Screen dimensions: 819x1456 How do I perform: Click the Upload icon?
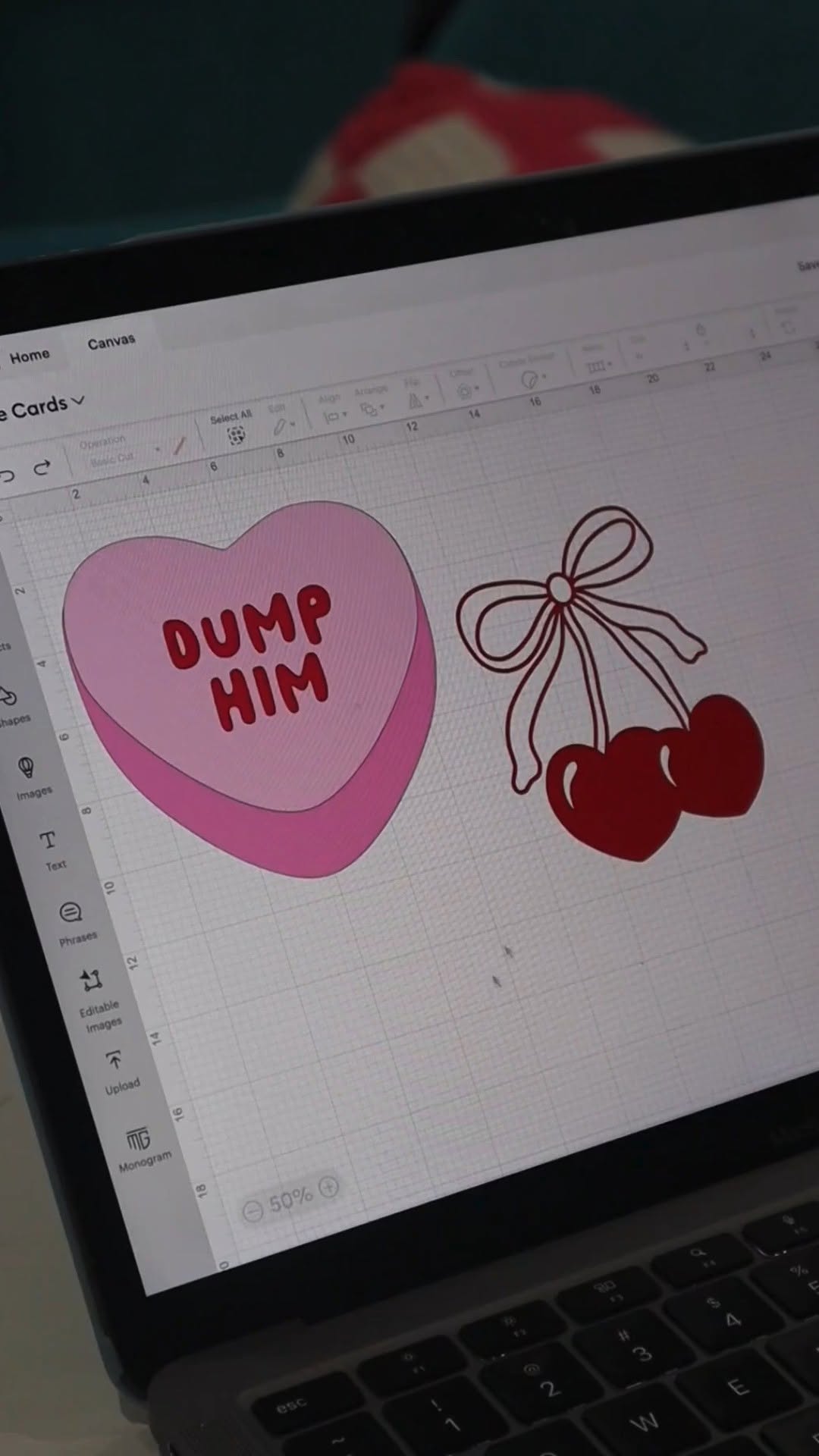point(115,1060)
